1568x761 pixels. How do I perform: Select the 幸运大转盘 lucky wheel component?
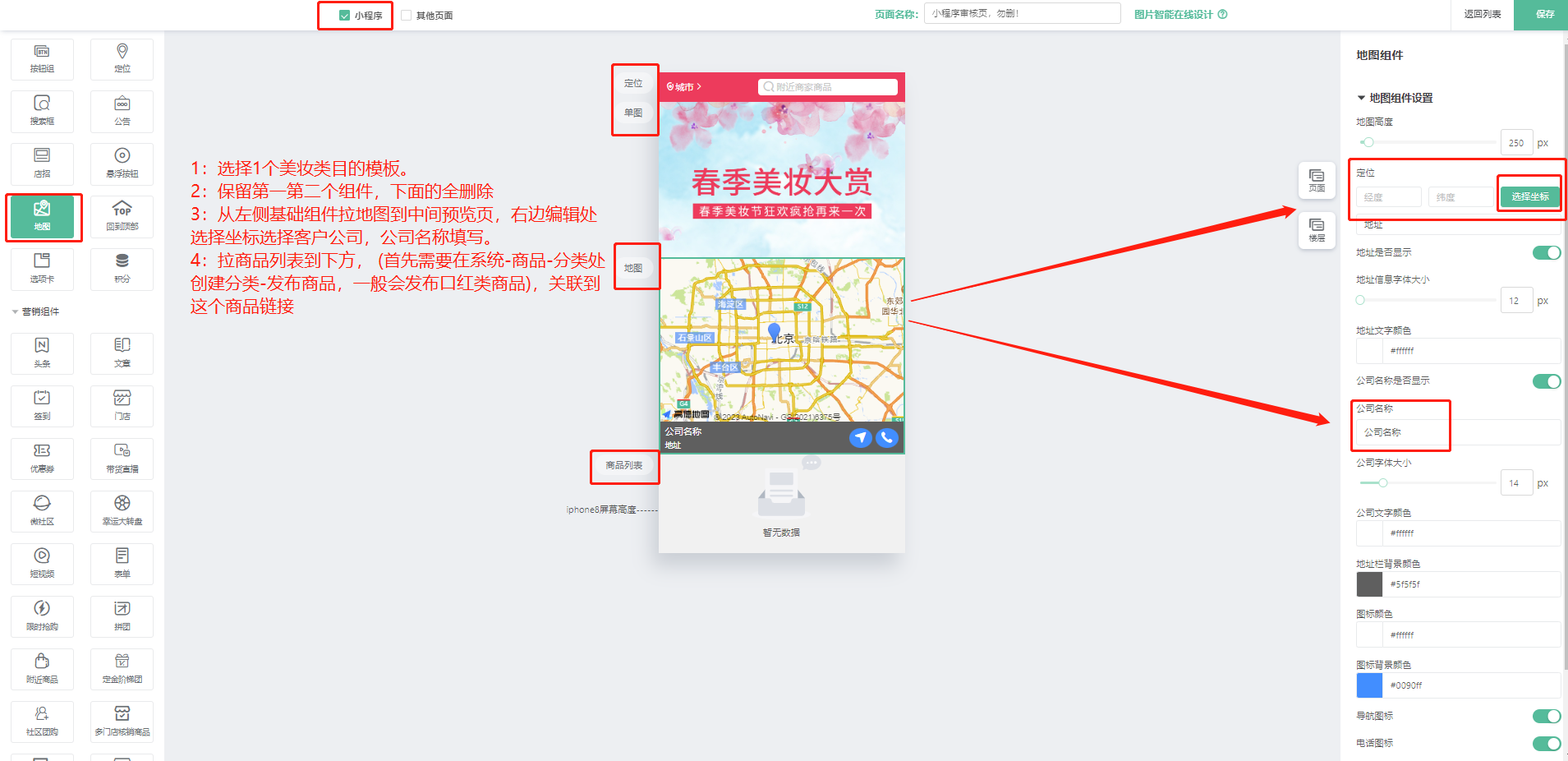click(122, 511)
